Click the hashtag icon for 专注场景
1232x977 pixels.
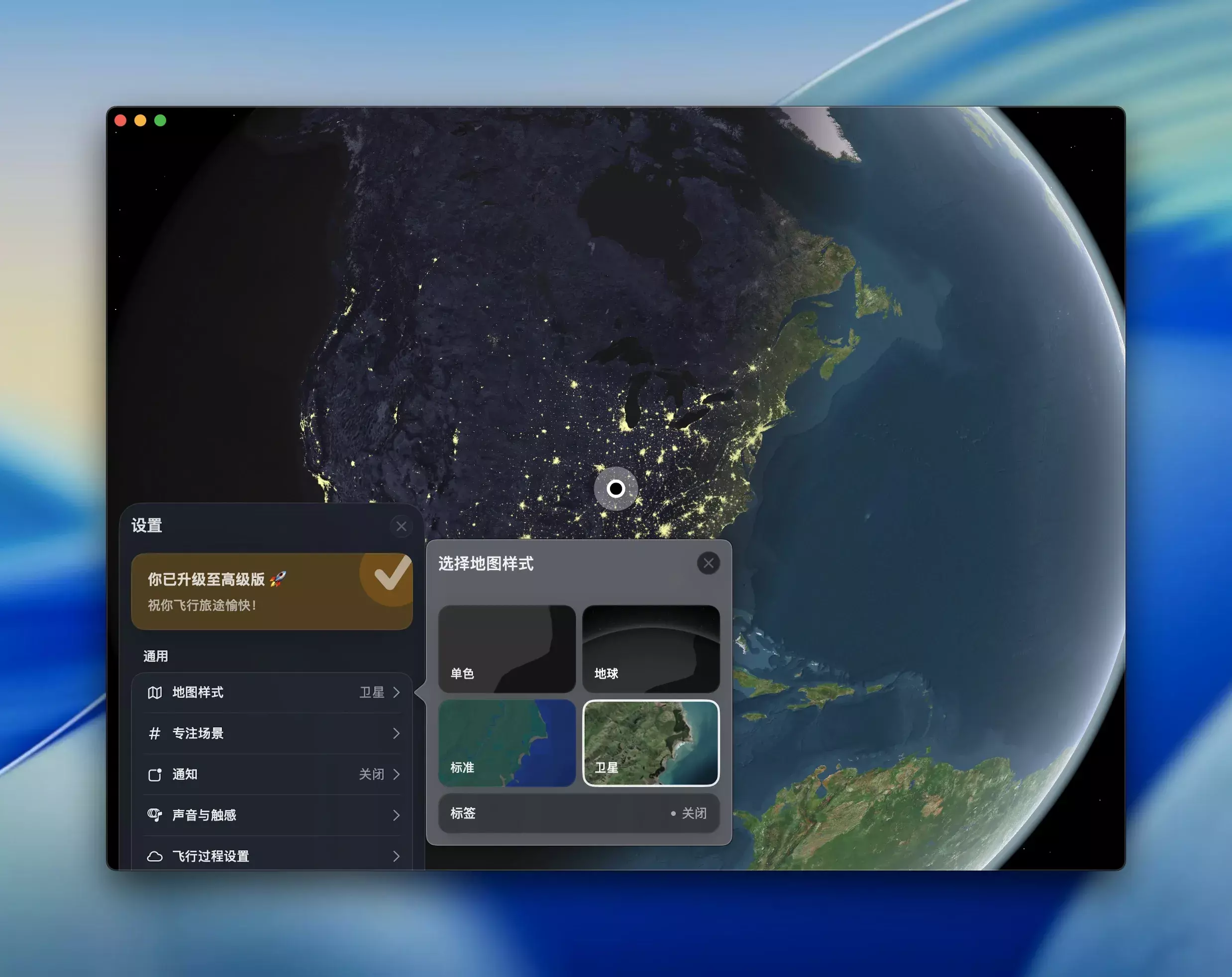[155, 734]
